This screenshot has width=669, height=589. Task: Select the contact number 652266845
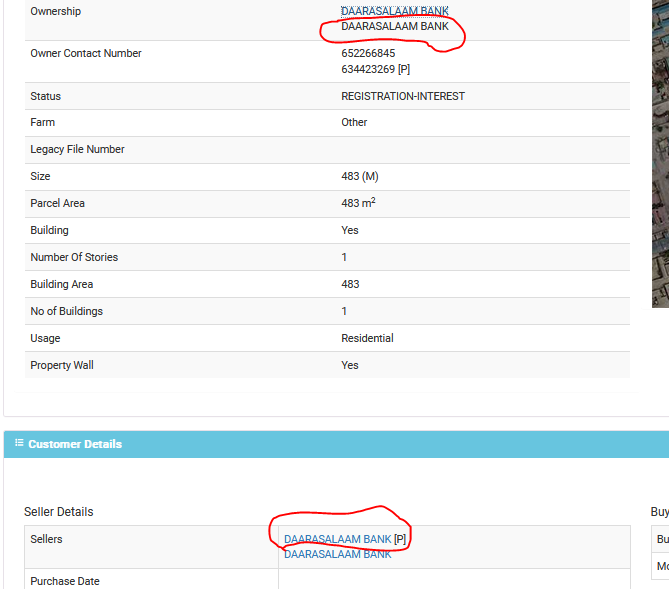[x=368, y=53]
